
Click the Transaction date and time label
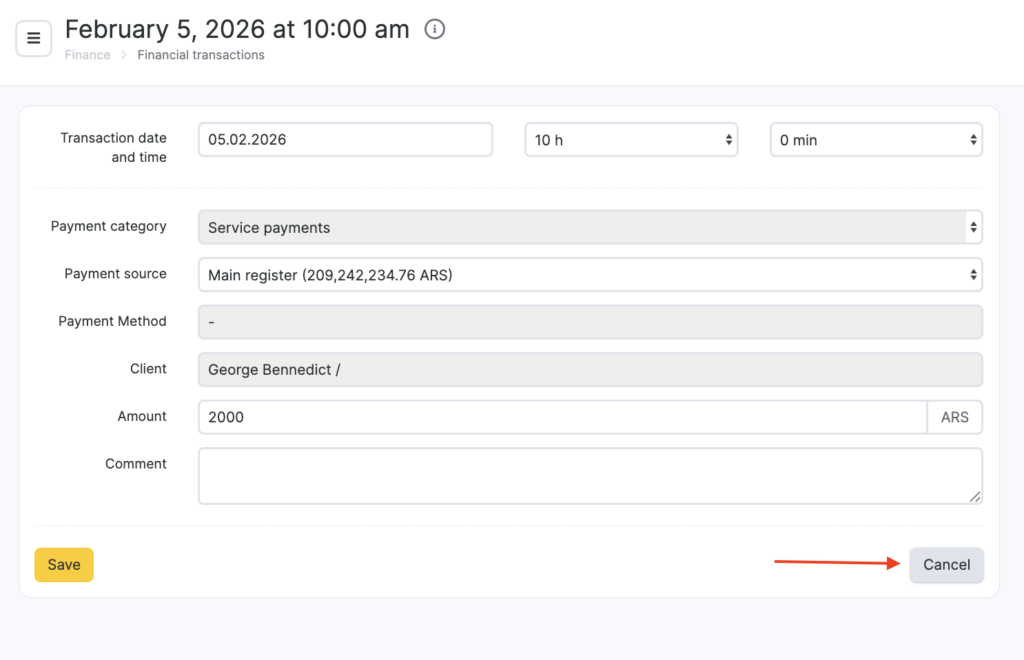[x=113, y=147]
